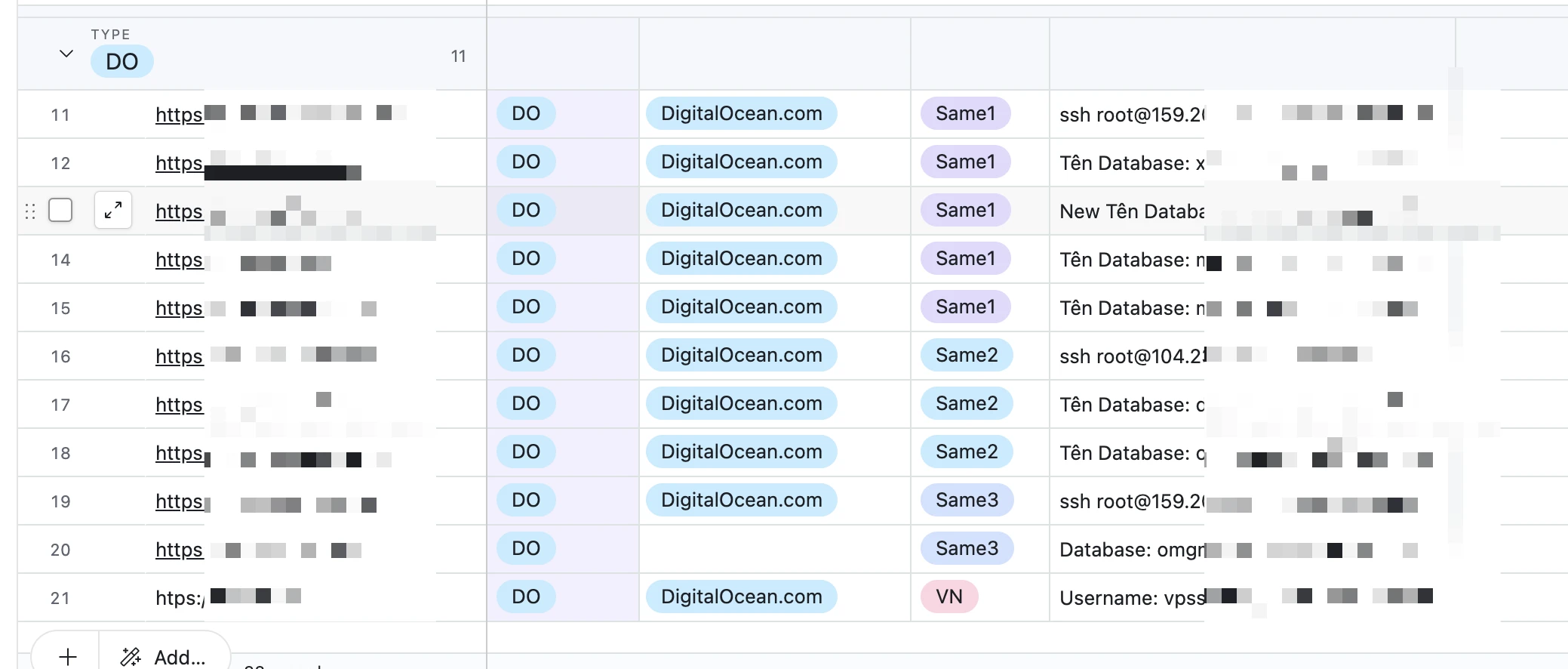Click the htps:/ text in row 21
The image size is (1568, 669).
pos(180,598)
